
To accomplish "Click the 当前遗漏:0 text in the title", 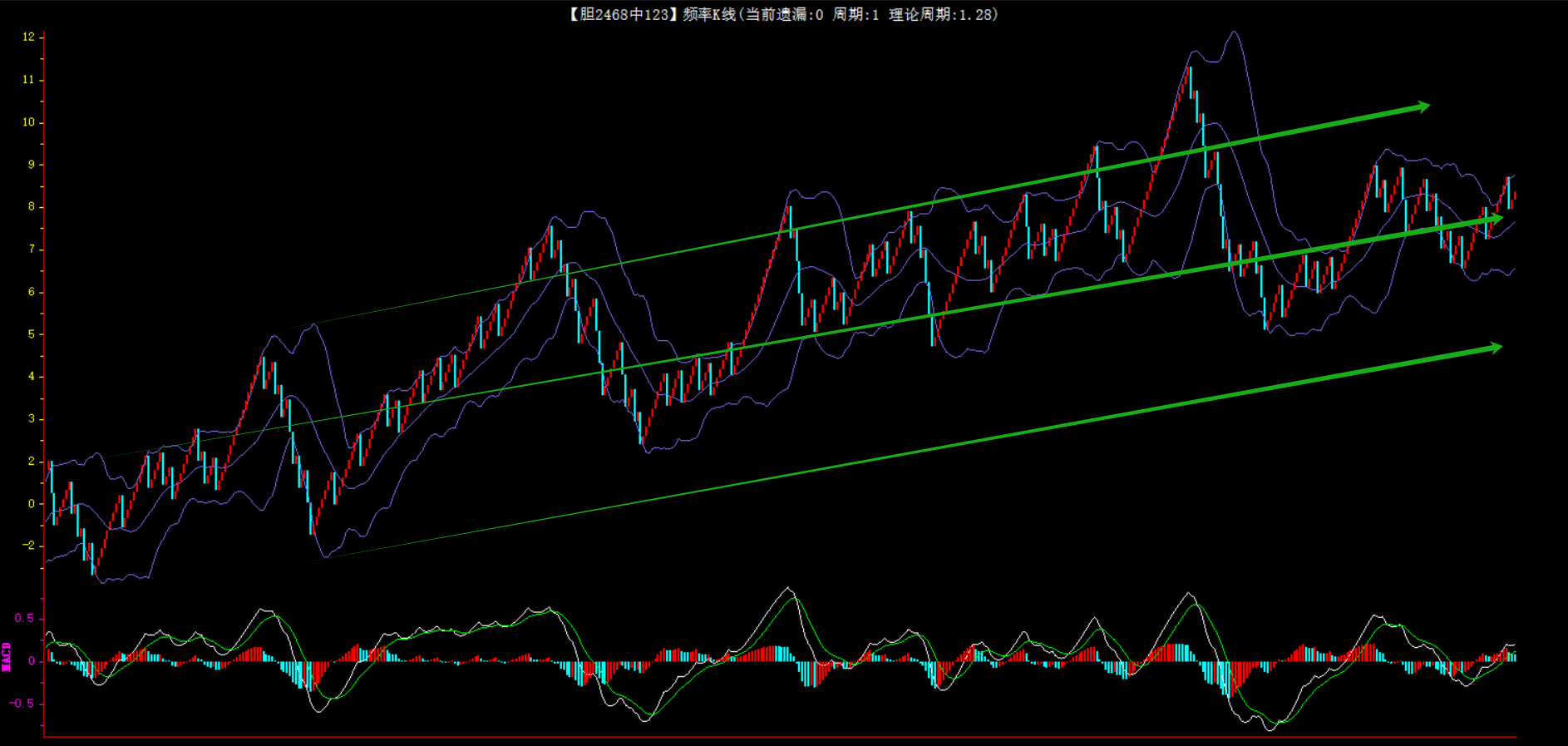I will click(784, 14).
